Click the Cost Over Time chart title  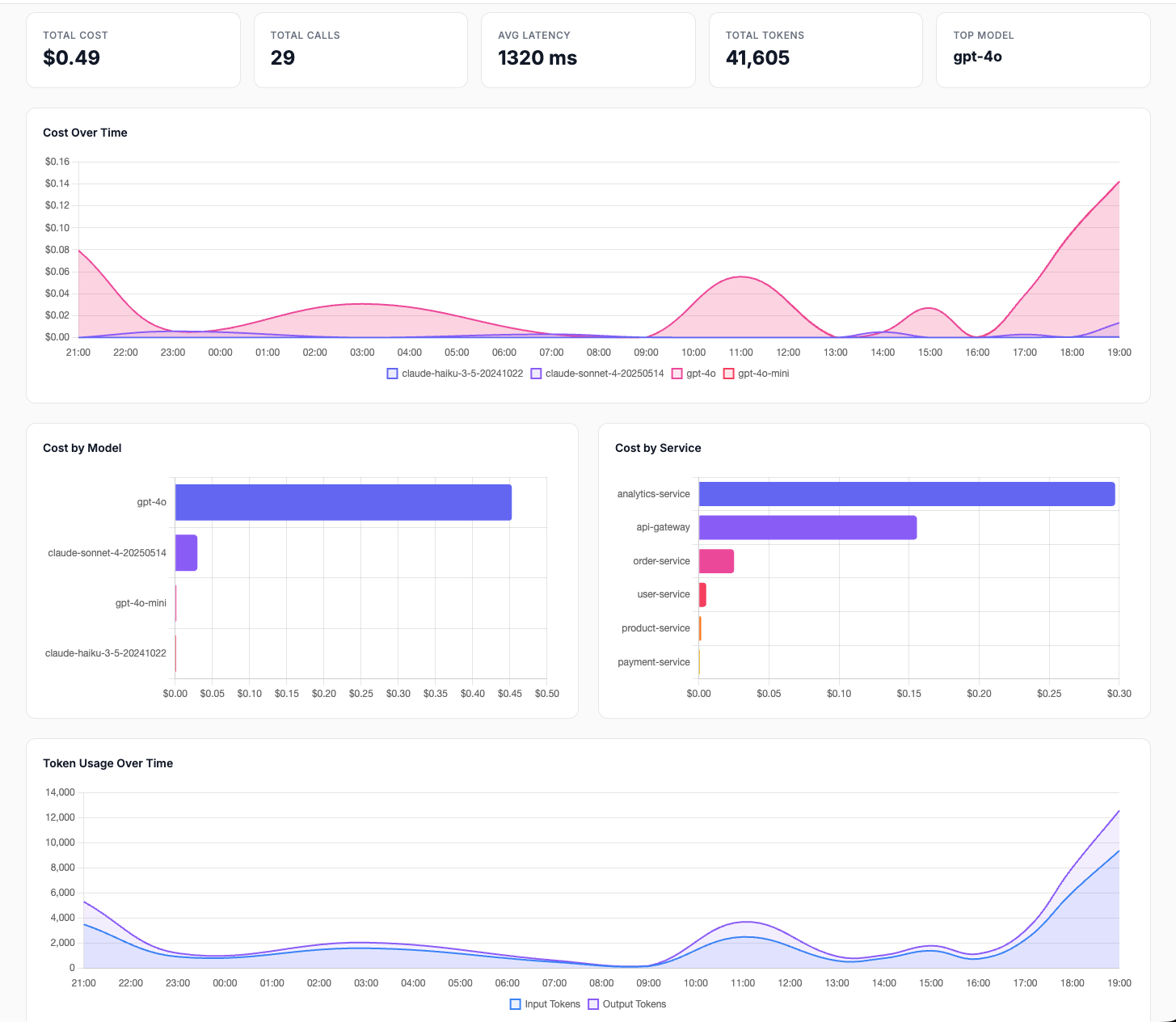pos(85,133)
